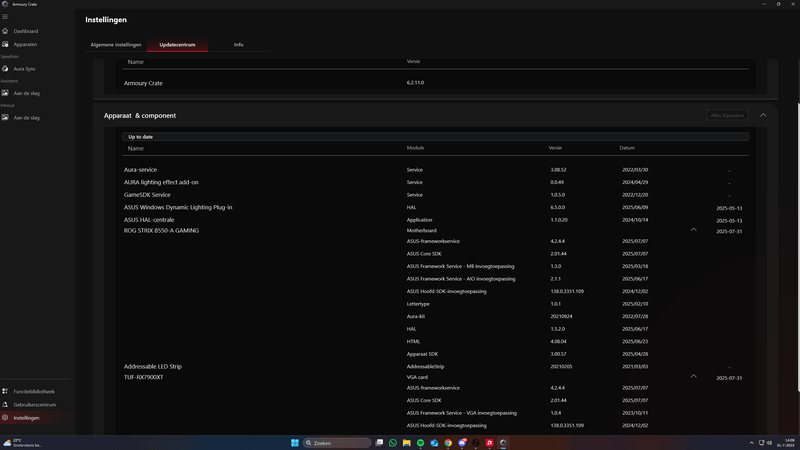Click the Apparaat SDK module entry

tap(422, 354)
